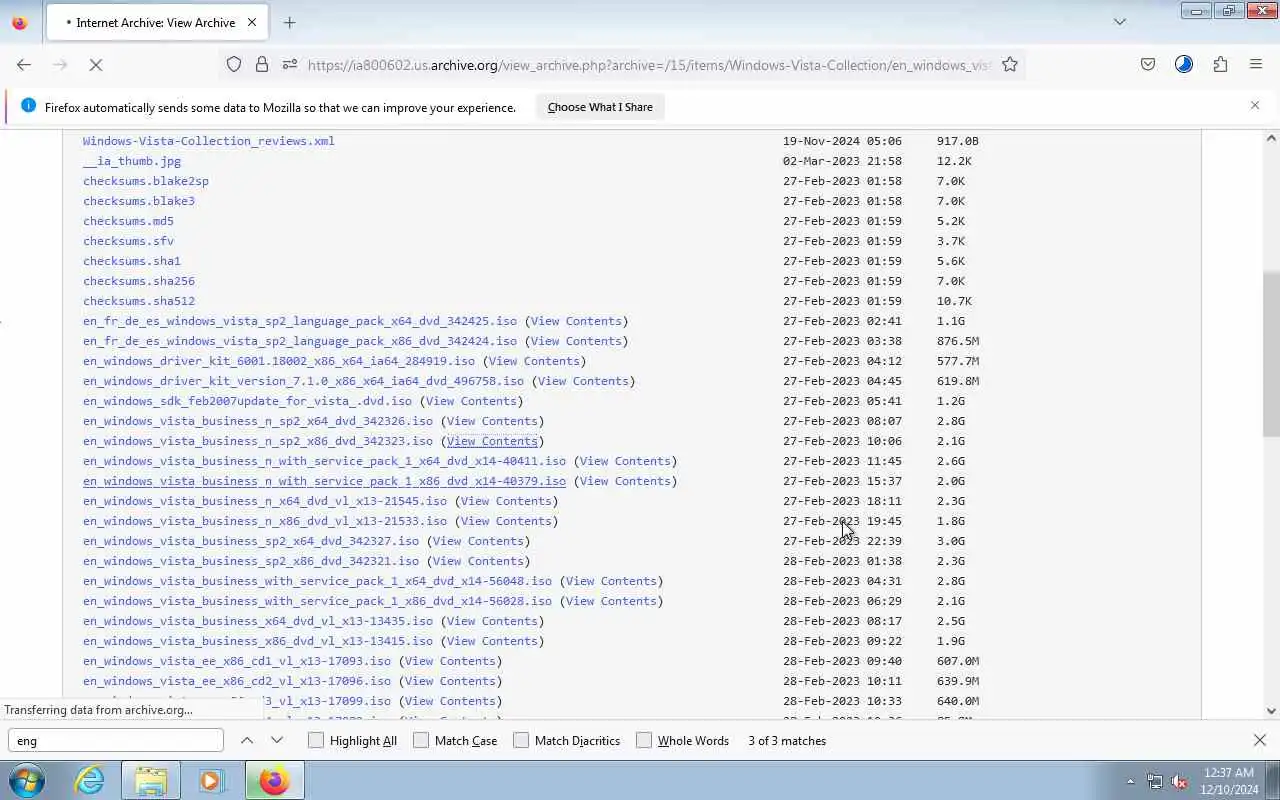View Contents of en_windows_vista_ee_x86_cd1_vl_x13-17093.iso
This screenshot has height=800, width=1280.
point(450,661)
